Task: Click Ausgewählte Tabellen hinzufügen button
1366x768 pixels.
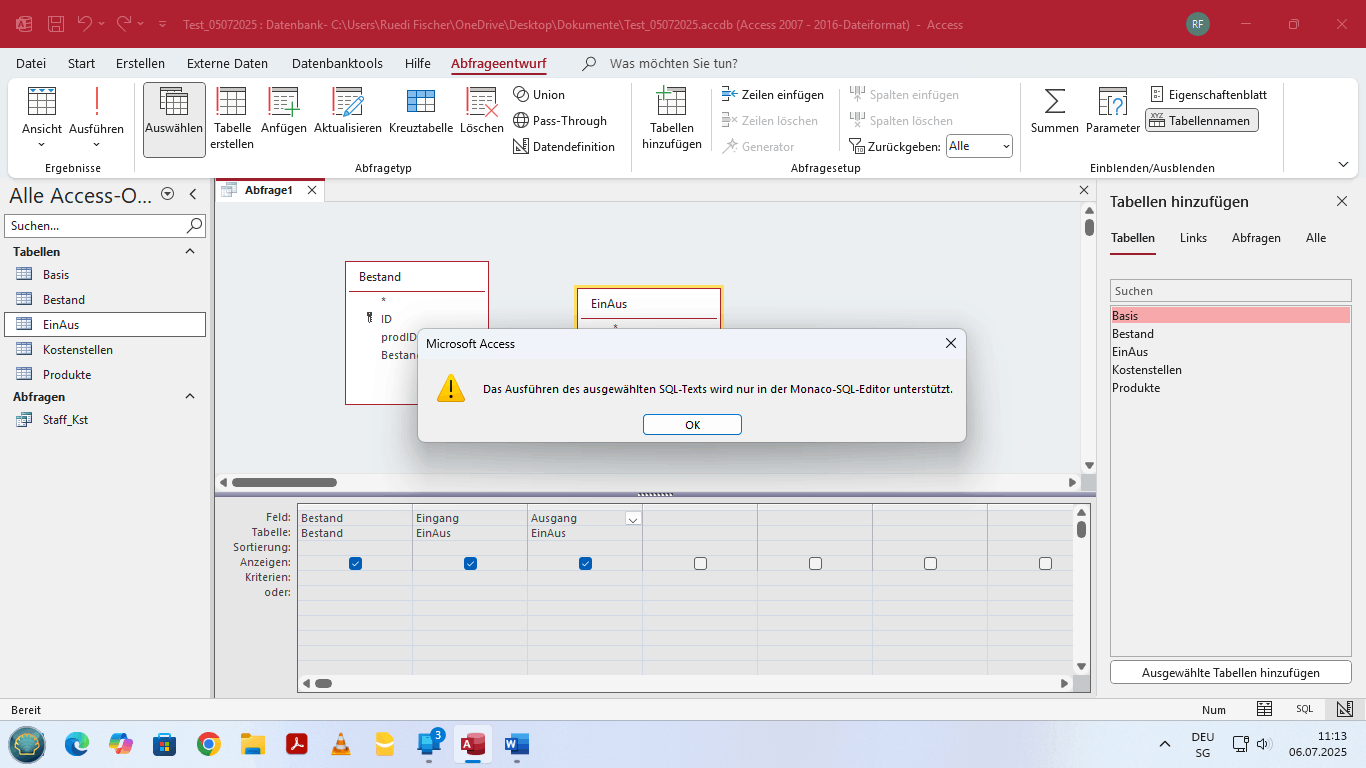Action: [x=1230, y=673]
